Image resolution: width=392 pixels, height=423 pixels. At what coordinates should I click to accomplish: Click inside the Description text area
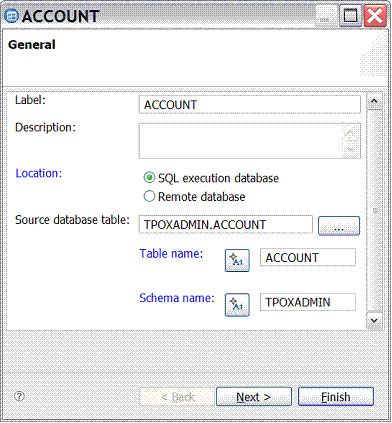241,141
